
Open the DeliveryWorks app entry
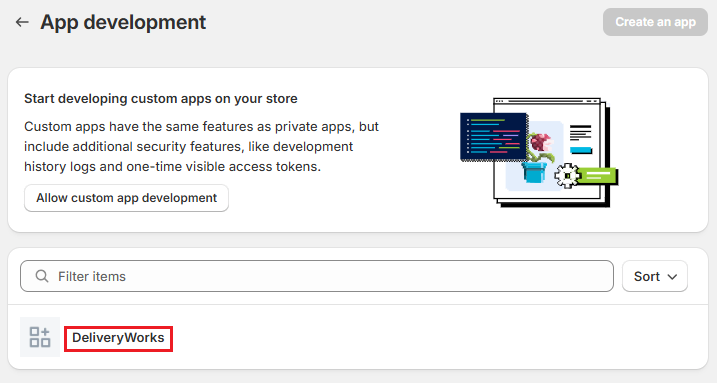tap(118, 338)
